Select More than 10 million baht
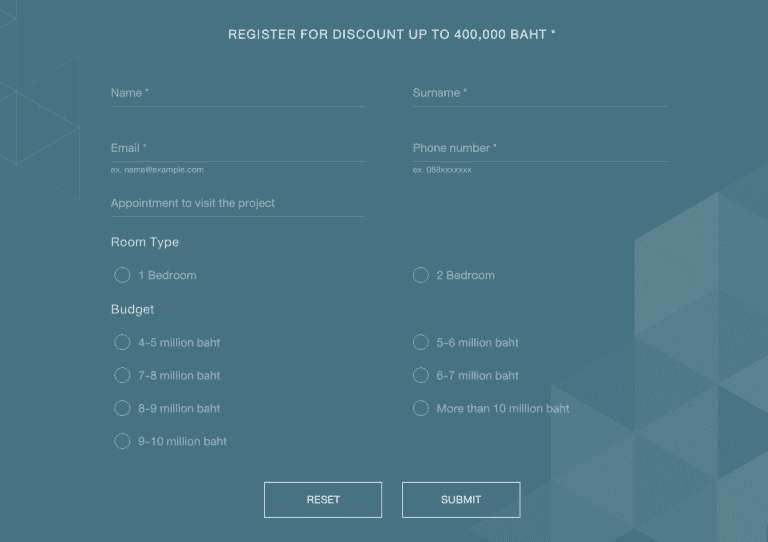Image resolution: width=768 pixels, height=542 pixels. click(x=421, y=408)
